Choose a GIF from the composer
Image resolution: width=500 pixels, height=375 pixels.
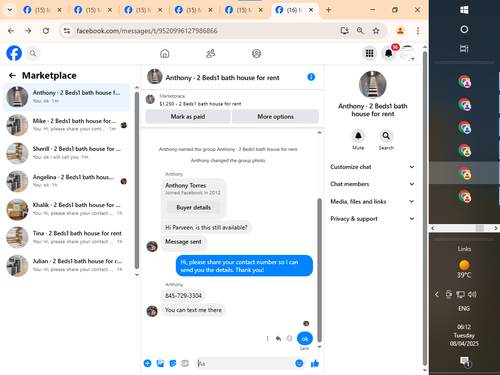click(185, 363)
